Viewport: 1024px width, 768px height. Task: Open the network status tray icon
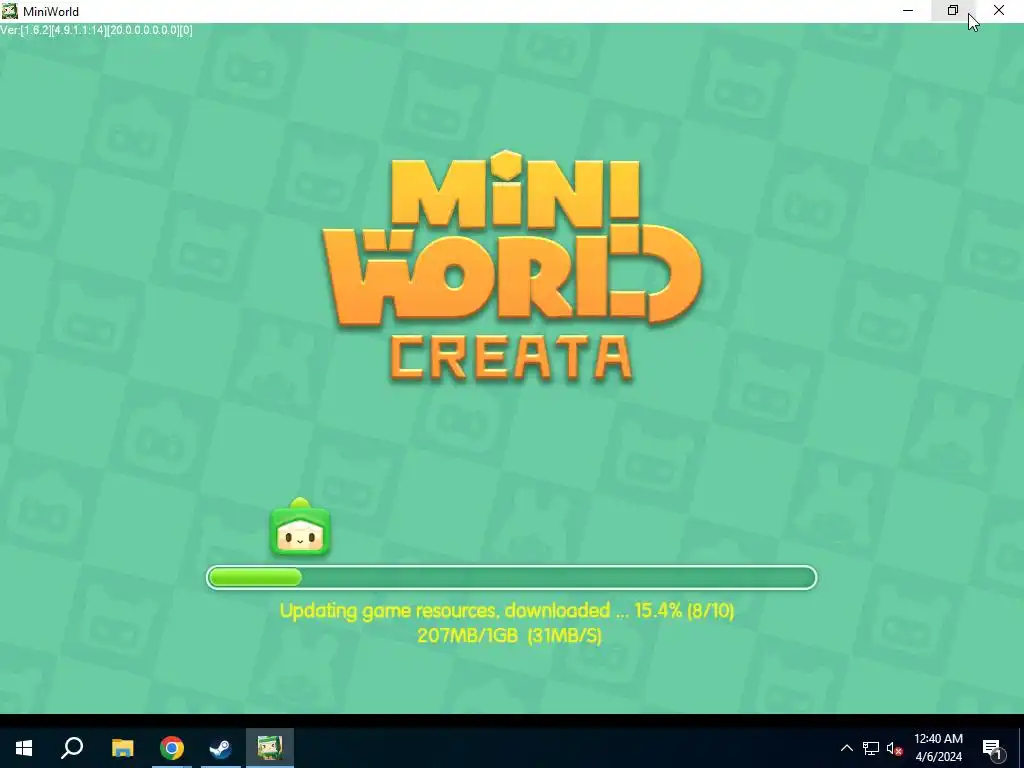click(871, 748)
